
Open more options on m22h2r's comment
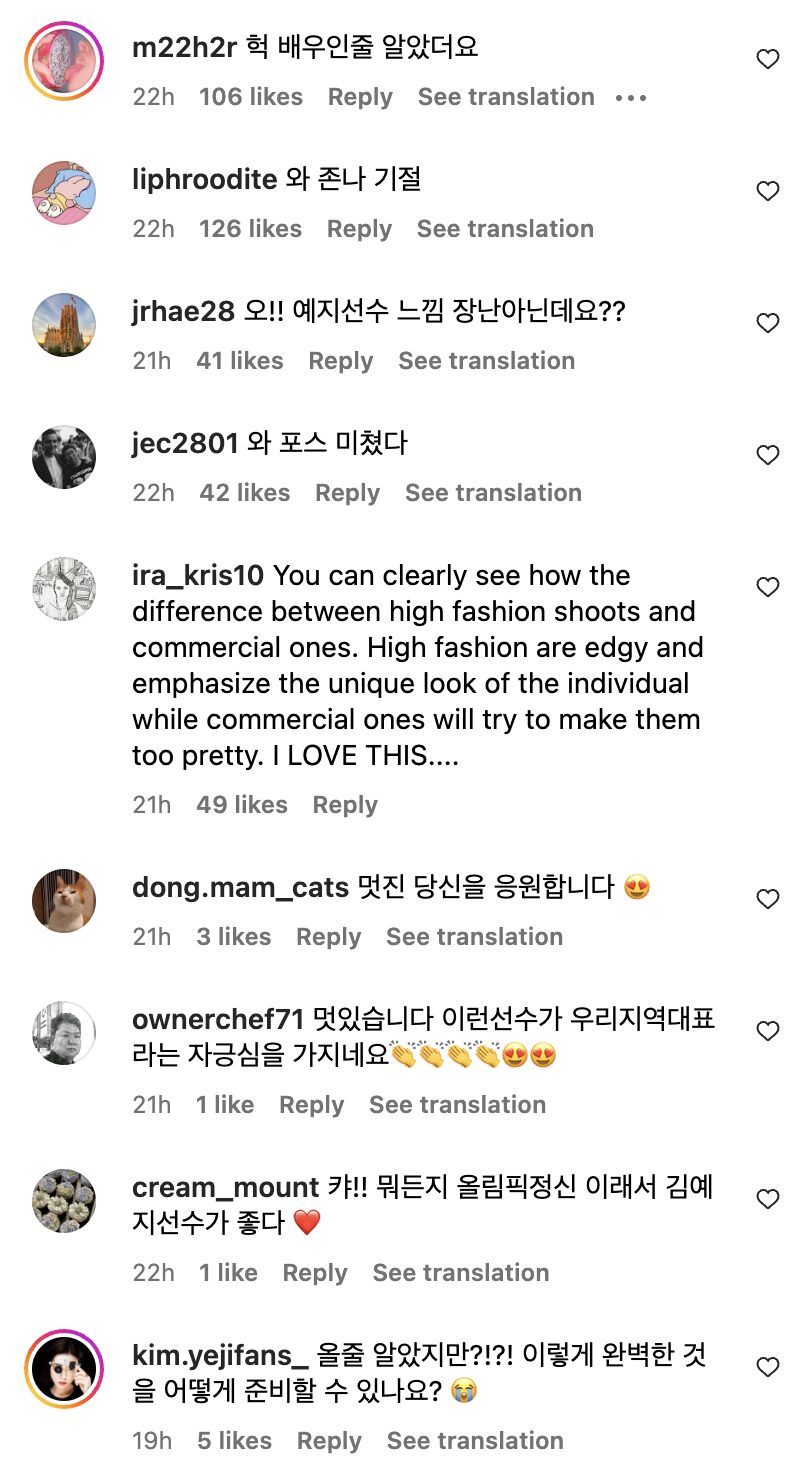(x=631, y=98)
